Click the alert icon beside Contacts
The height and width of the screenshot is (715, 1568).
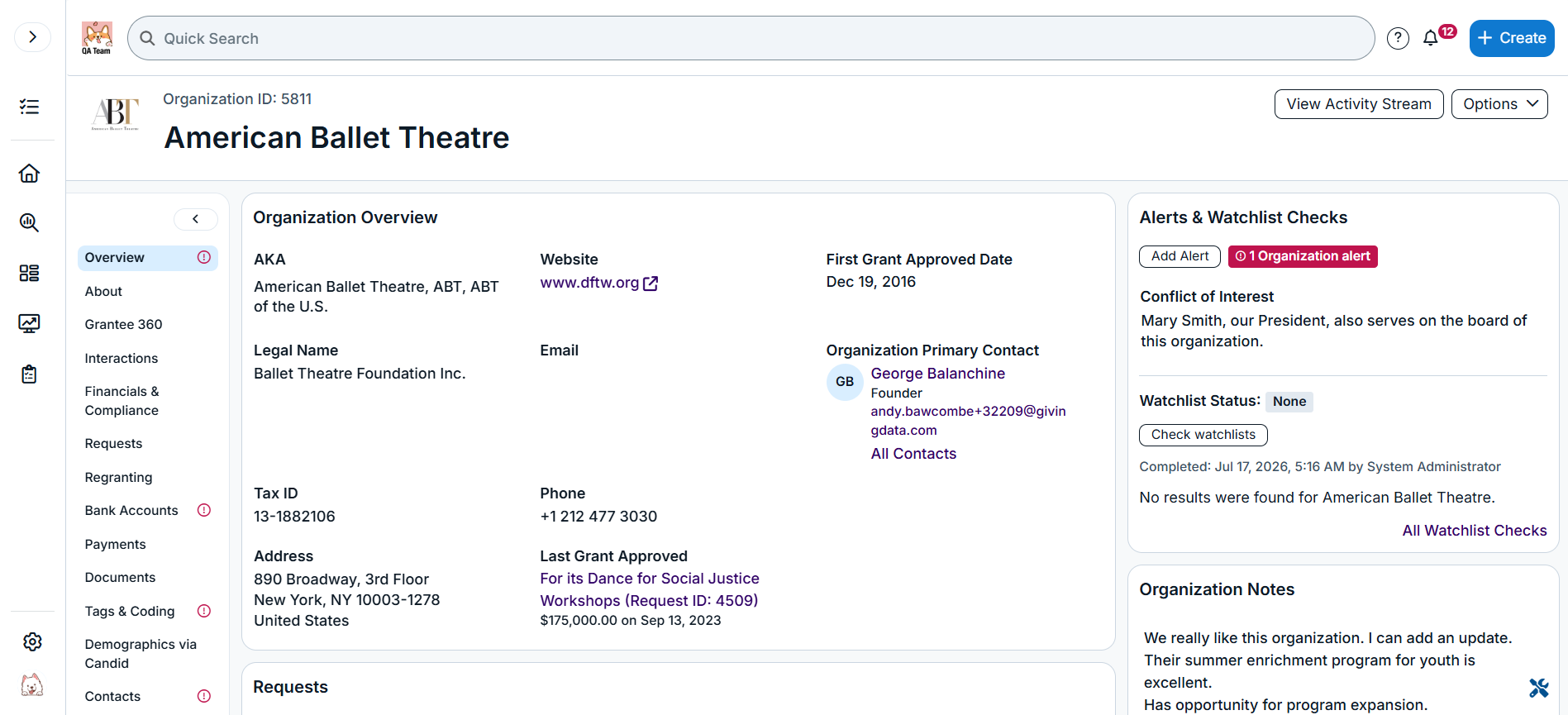coord(204,696)
